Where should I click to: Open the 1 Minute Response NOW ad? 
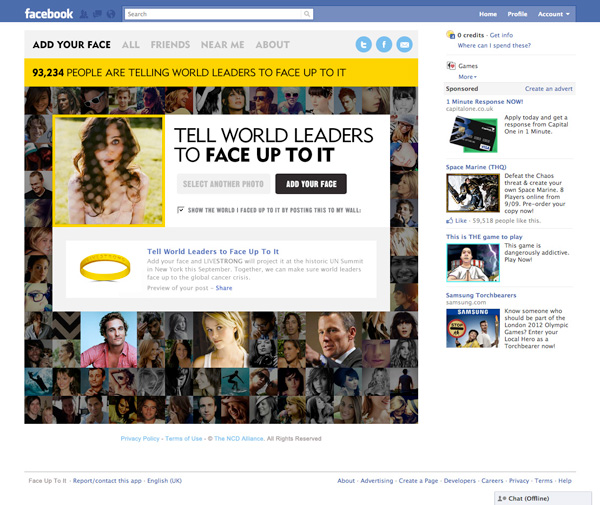click(484, 102)
